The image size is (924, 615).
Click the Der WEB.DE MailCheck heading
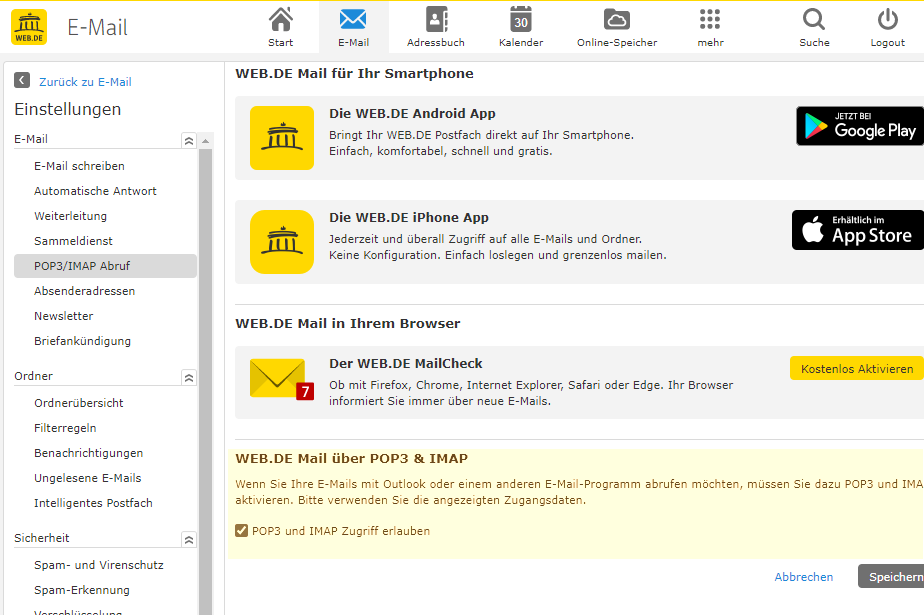point(406,363)
